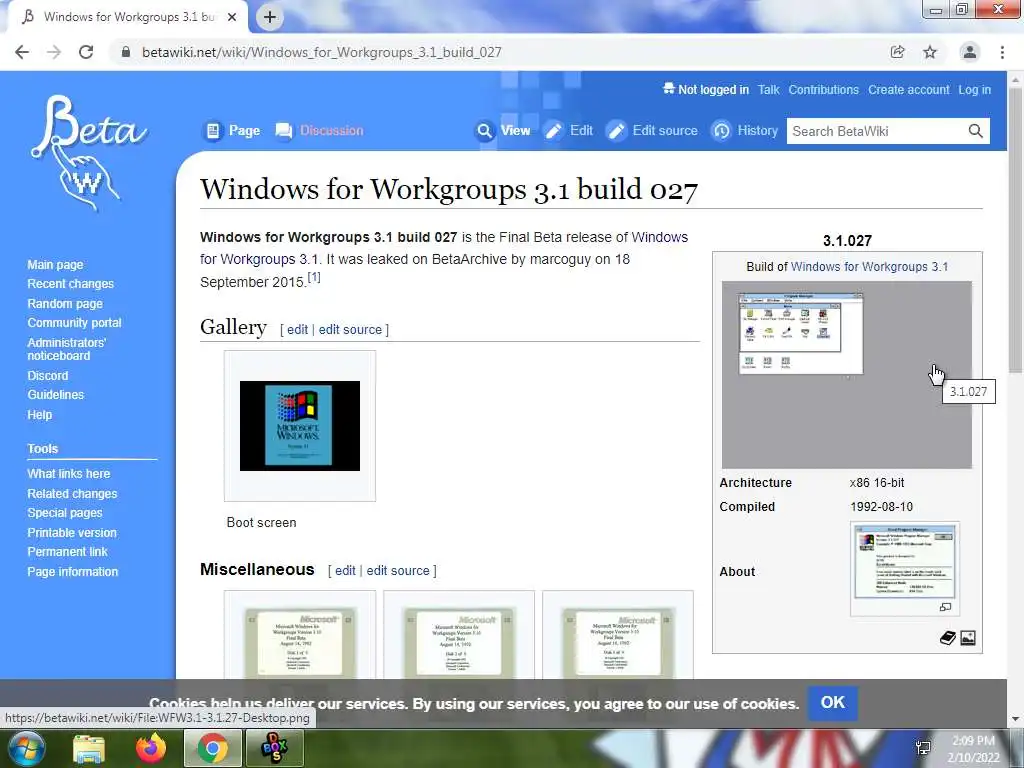This screenshot has height=768, width=1024.
Task: Click the Miscellaneous section edit source link
Action: click(398, 571)
